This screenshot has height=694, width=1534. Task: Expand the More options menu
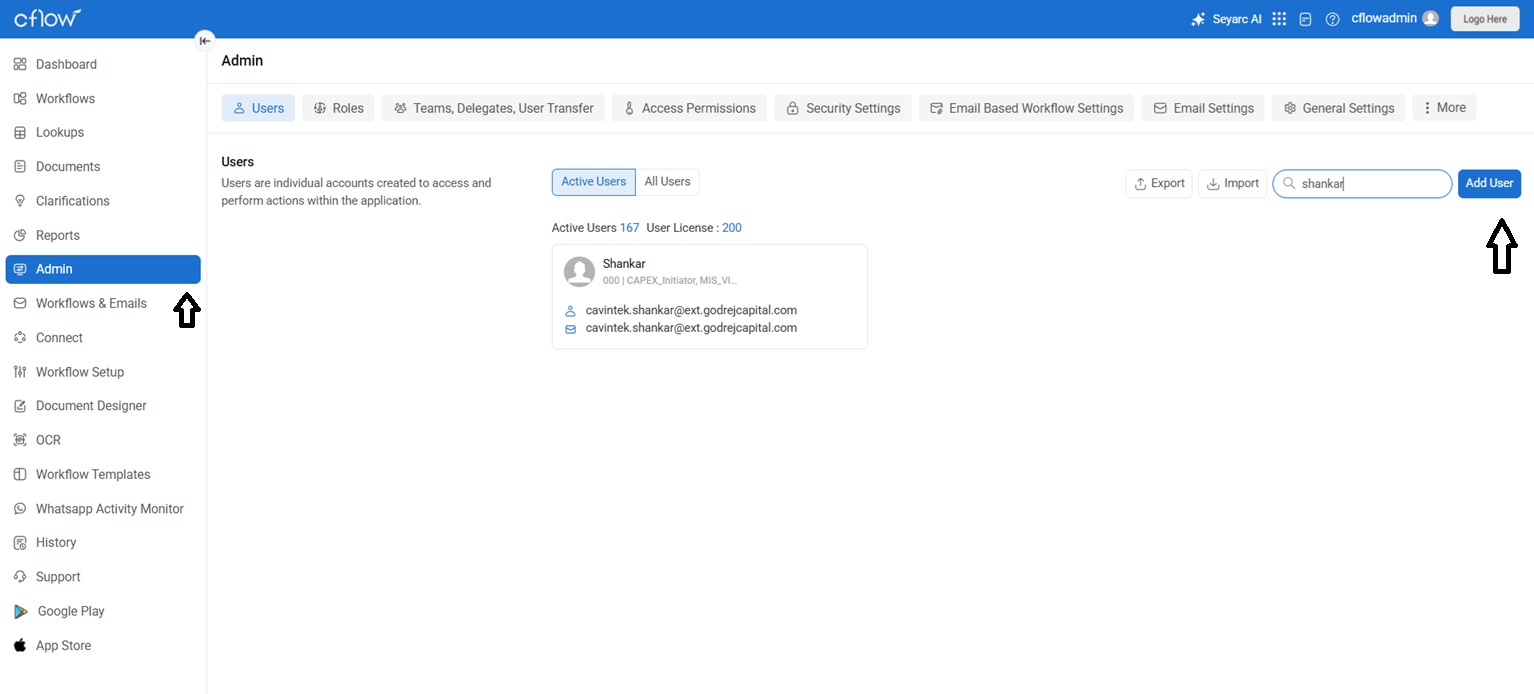pyautogui.click(x=1444, y=108)
